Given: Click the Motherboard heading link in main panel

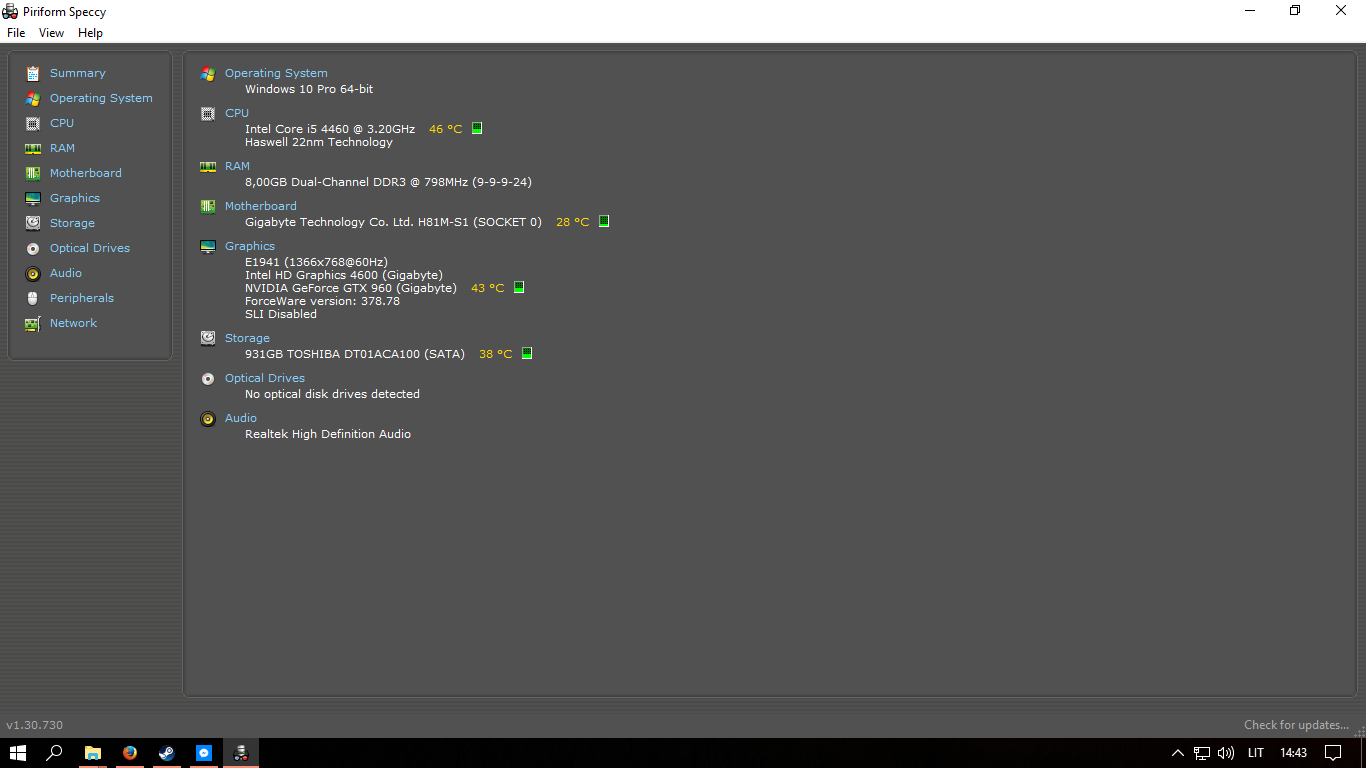Looking at the screenshot, I should coord(261,206).
